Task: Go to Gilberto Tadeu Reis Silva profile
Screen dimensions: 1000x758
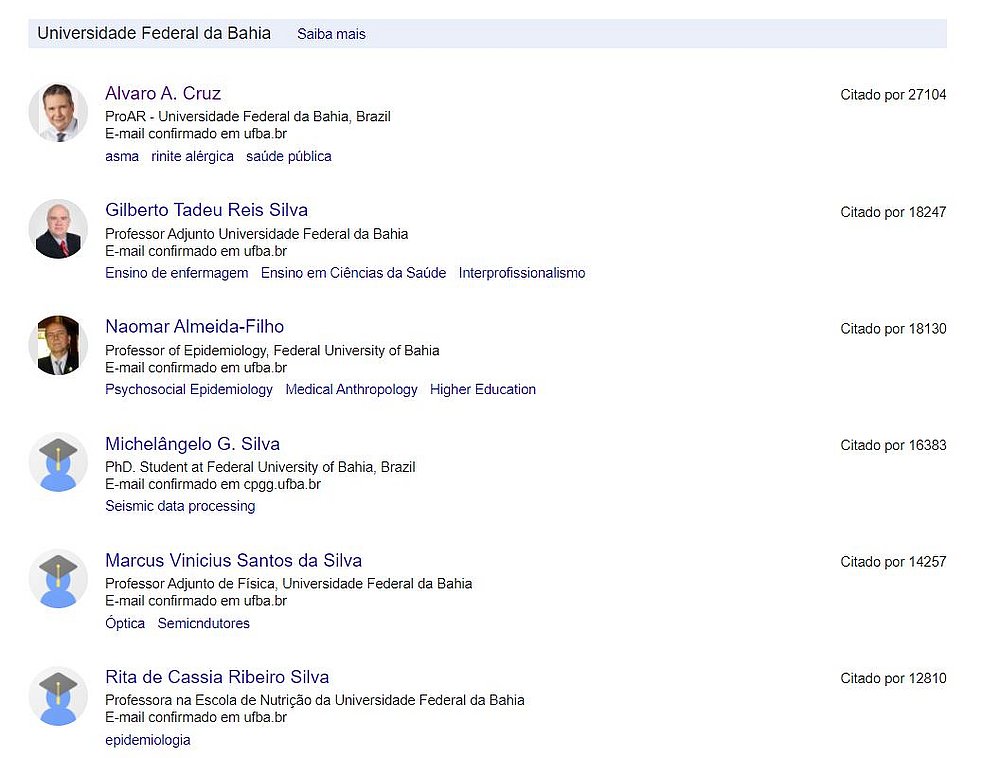Action: click(207, 210)
